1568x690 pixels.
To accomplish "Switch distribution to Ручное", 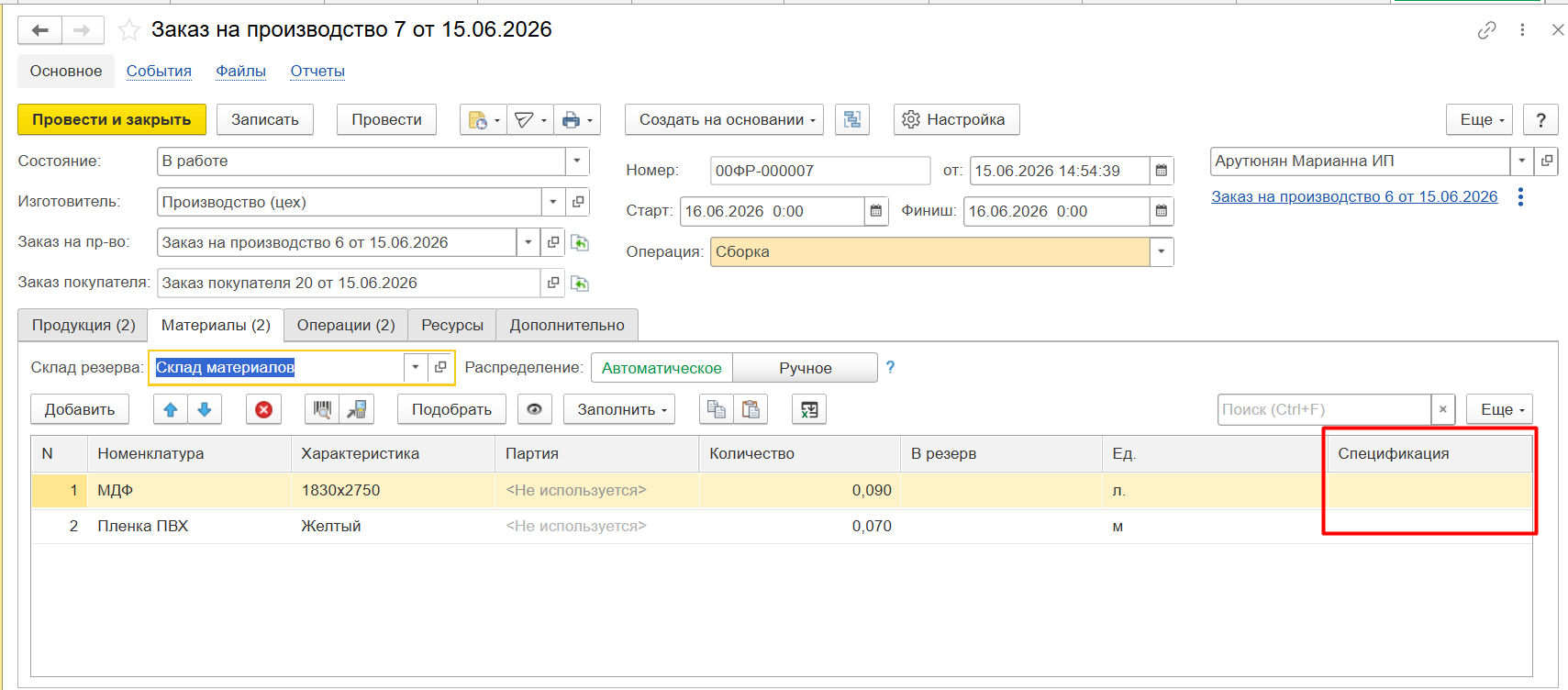I will coord(805,368).
